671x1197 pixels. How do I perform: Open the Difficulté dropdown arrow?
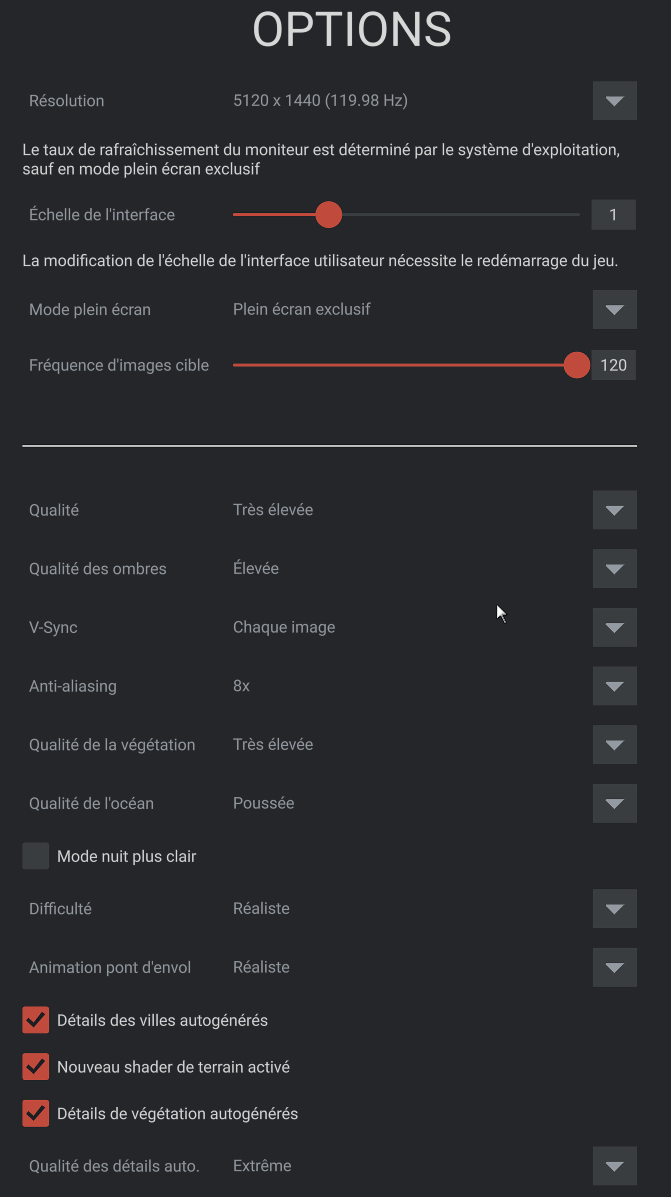coord(614,909)
